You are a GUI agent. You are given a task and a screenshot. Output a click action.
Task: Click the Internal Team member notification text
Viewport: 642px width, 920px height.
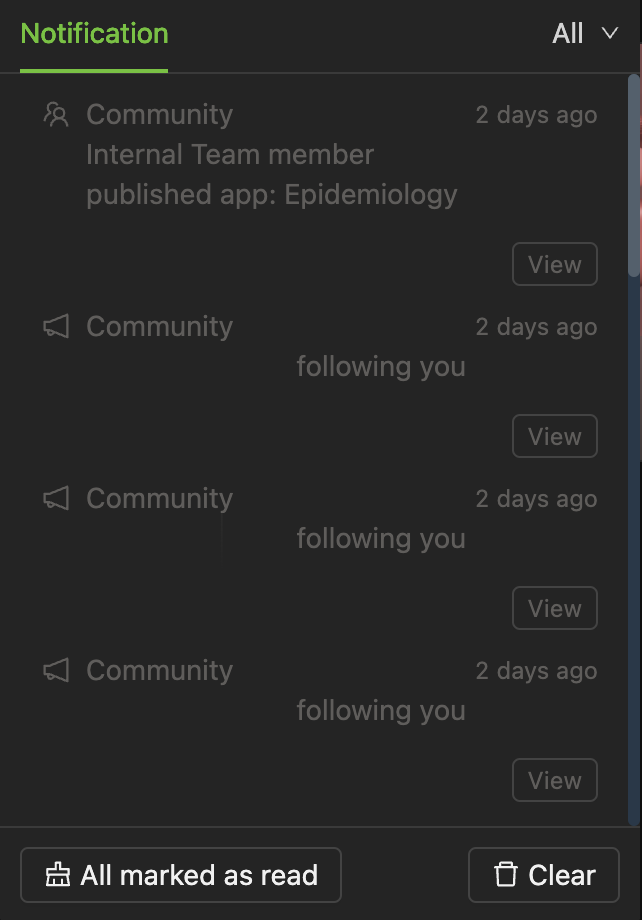[230, 155]
